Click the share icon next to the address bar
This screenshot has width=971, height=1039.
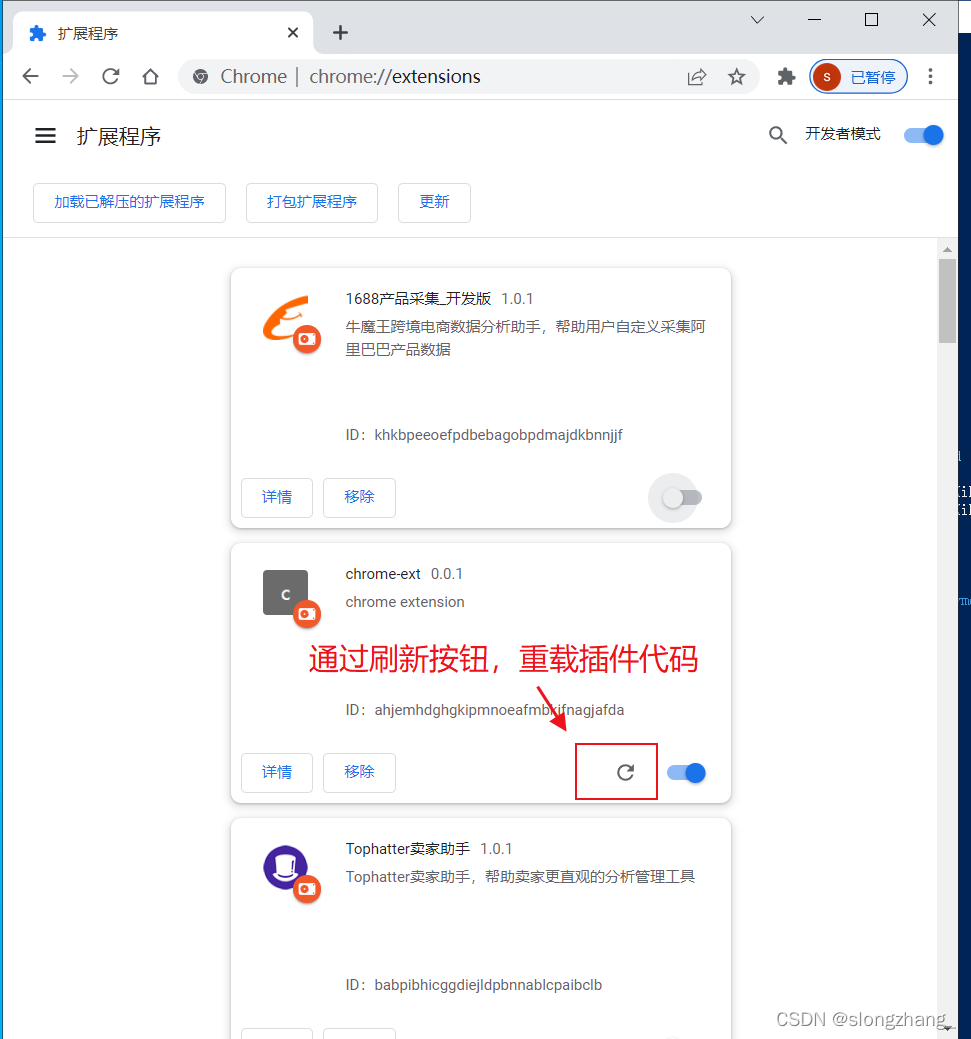coord(697,76)
